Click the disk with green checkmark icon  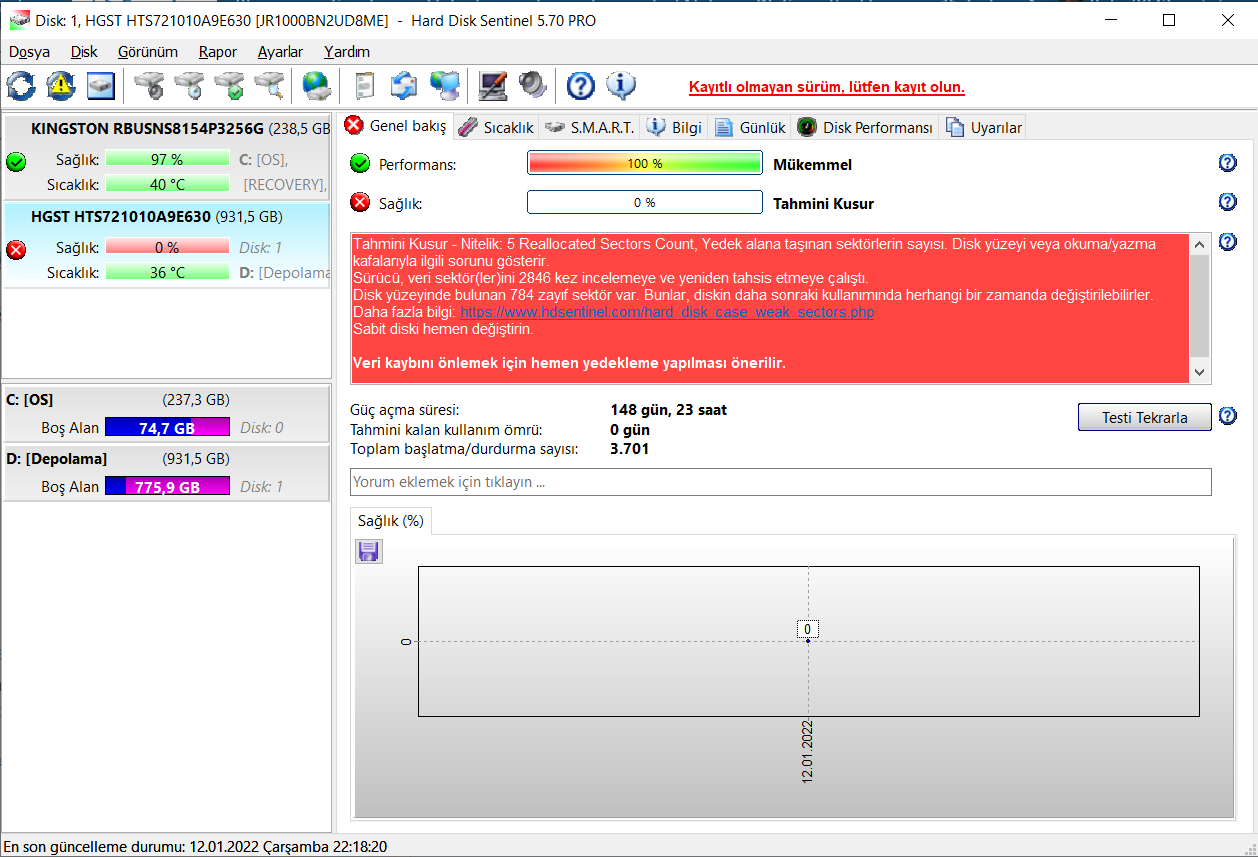[x=229, y=86]
